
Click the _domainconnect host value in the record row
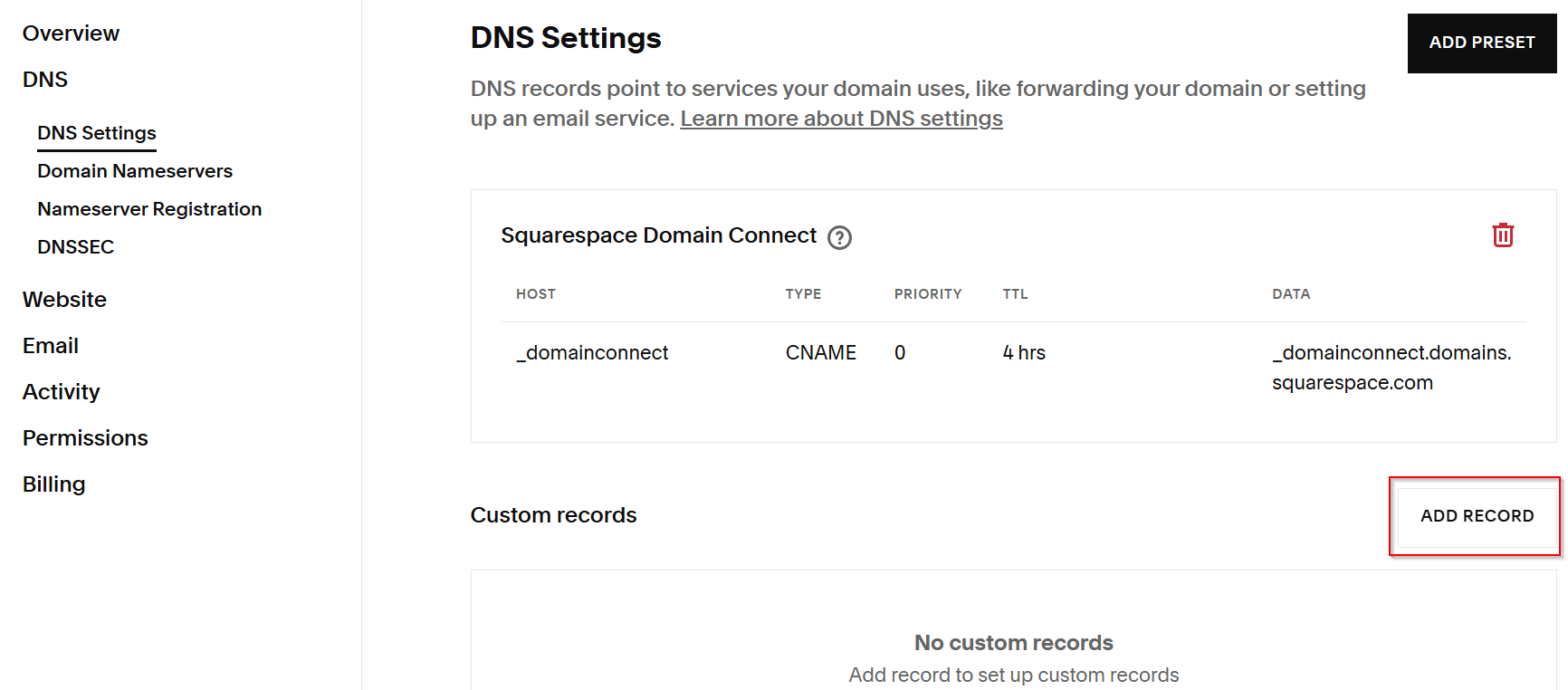tap(592, 353)
